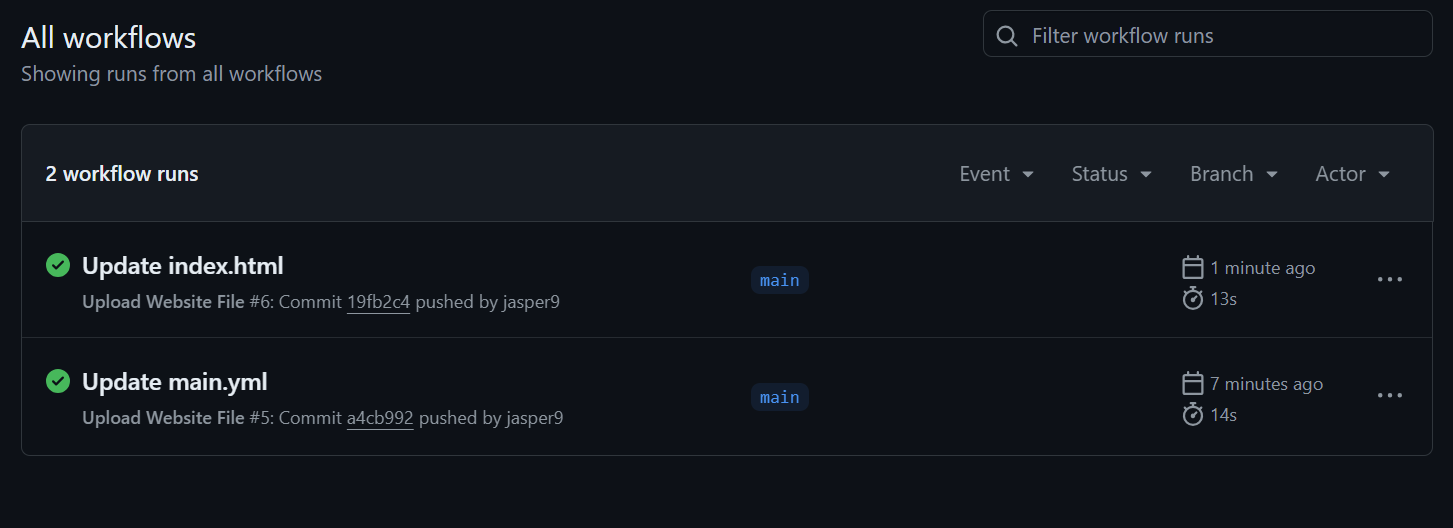This screenshot has height=528, width=1453.
Task: Expand the Status filter dropdown
Action: point(1111,174)
